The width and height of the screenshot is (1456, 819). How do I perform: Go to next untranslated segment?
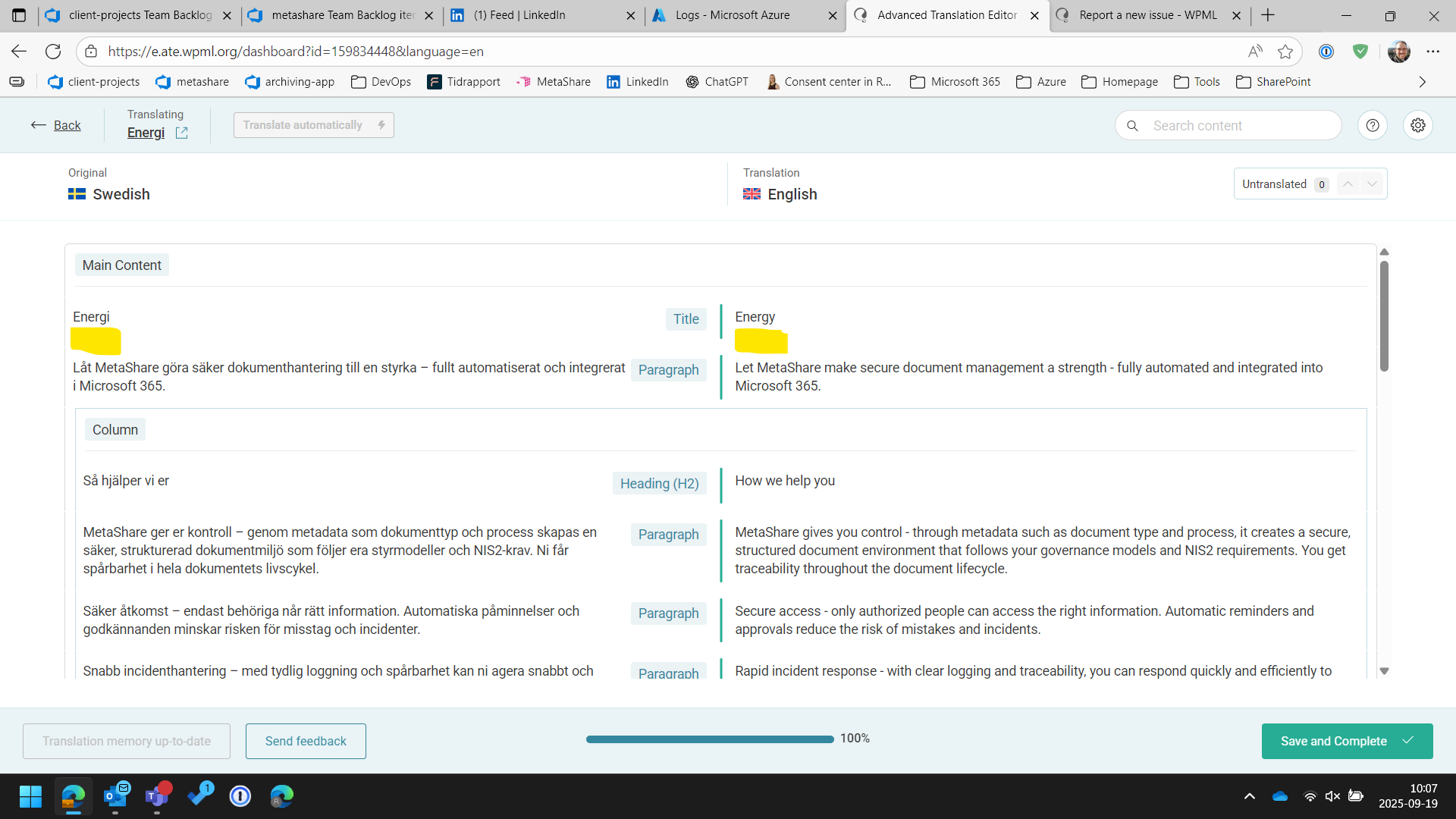point(1372,184)
